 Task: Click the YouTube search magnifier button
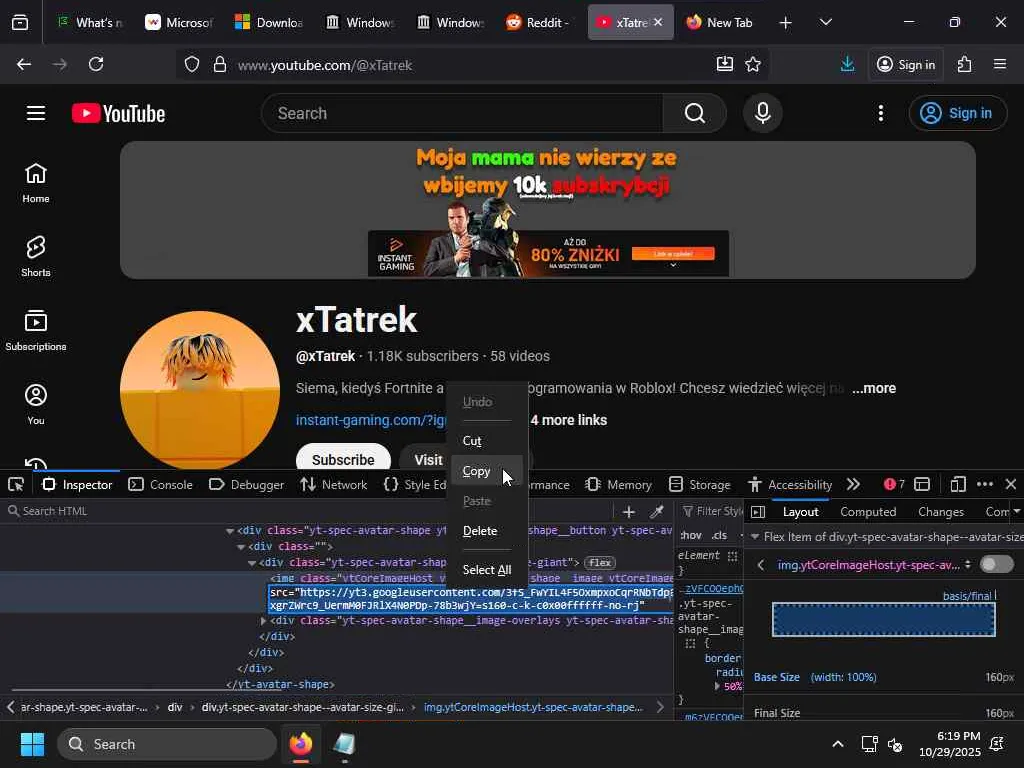(694, 113)
